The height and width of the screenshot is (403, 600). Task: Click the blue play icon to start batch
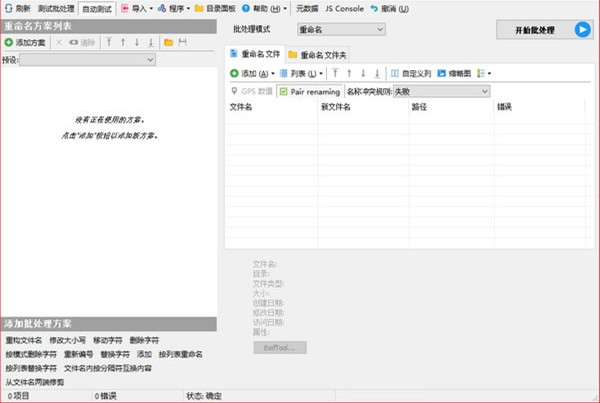[582, 30]
